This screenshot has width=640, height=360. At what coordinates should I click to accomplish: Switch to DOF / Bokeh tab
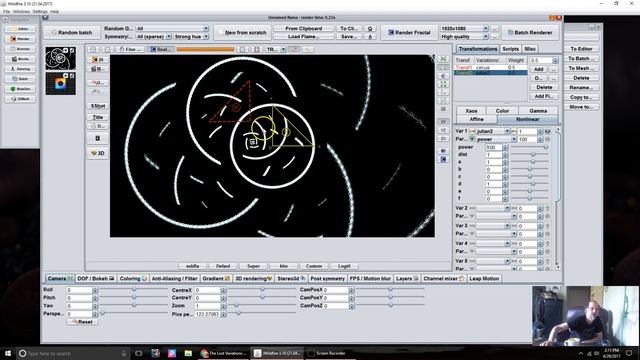coord(96,279)
